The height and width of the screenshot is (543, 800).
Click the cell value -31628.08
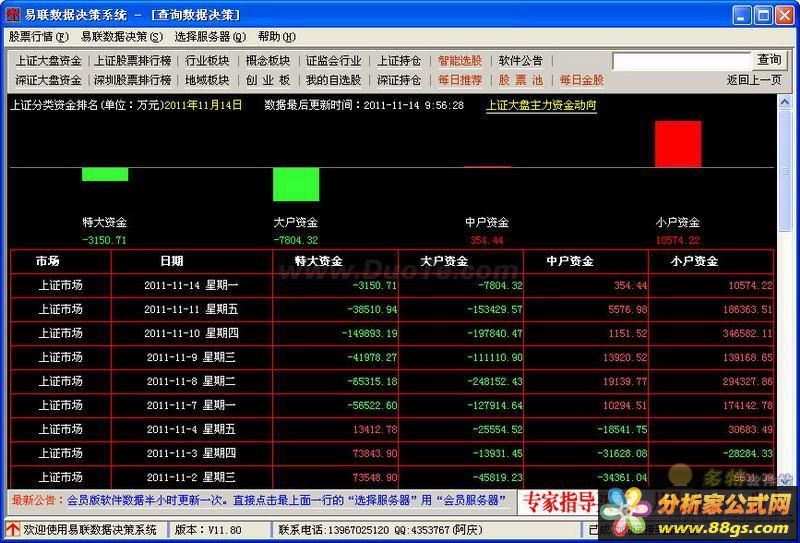(620, 454)
